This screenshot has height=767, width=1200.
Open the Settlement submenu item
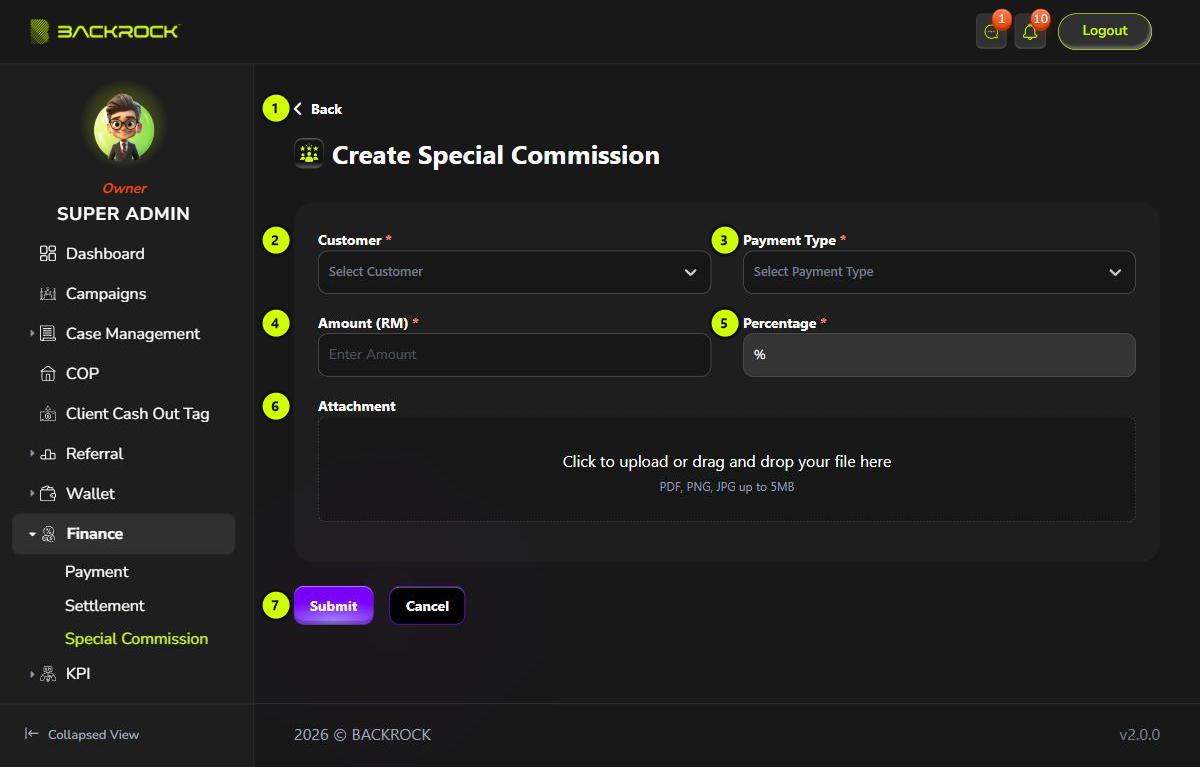[105, 606]
